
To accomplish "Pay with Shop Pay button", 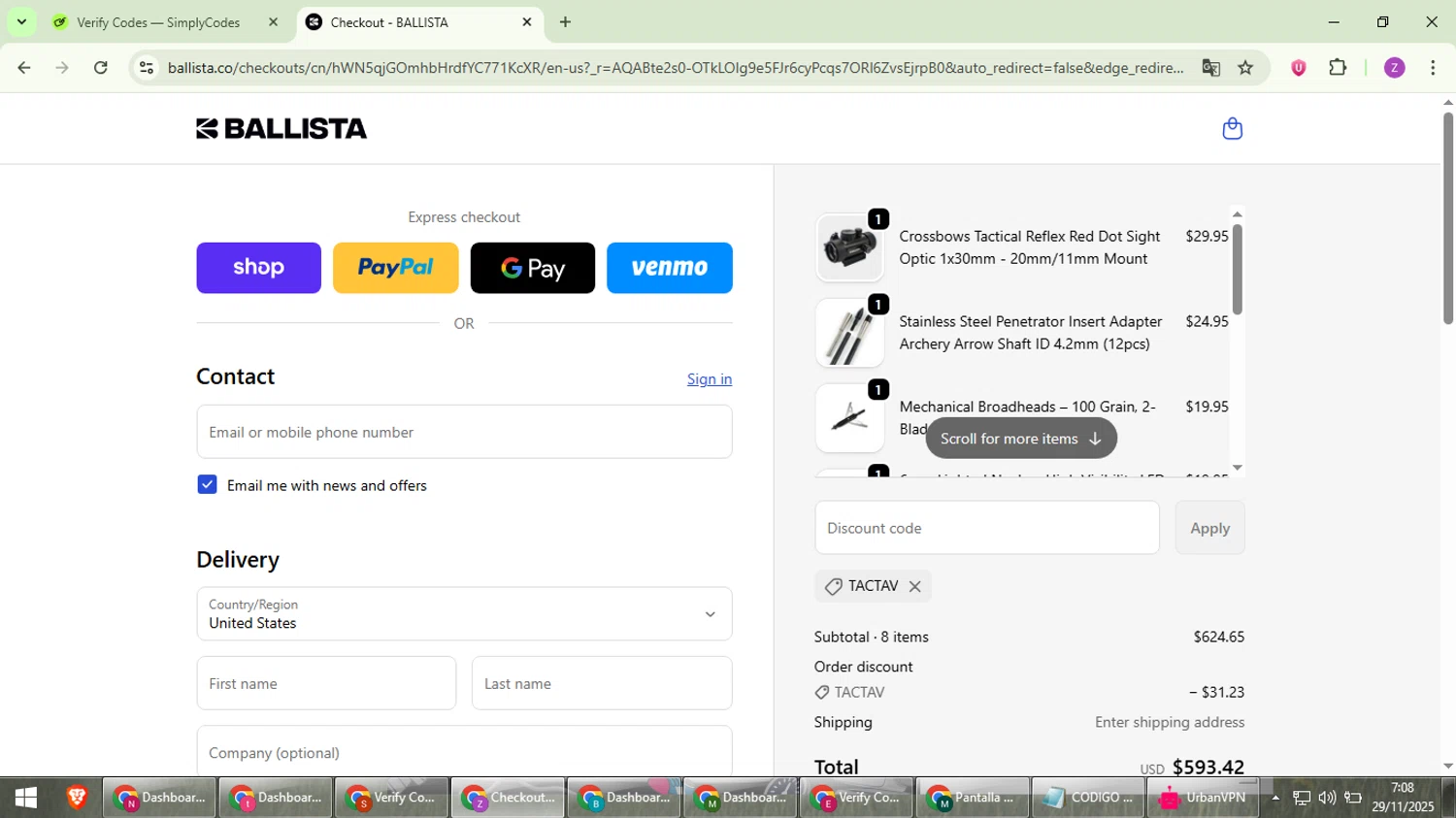I will pyautogui.click(x=258, y=268).
